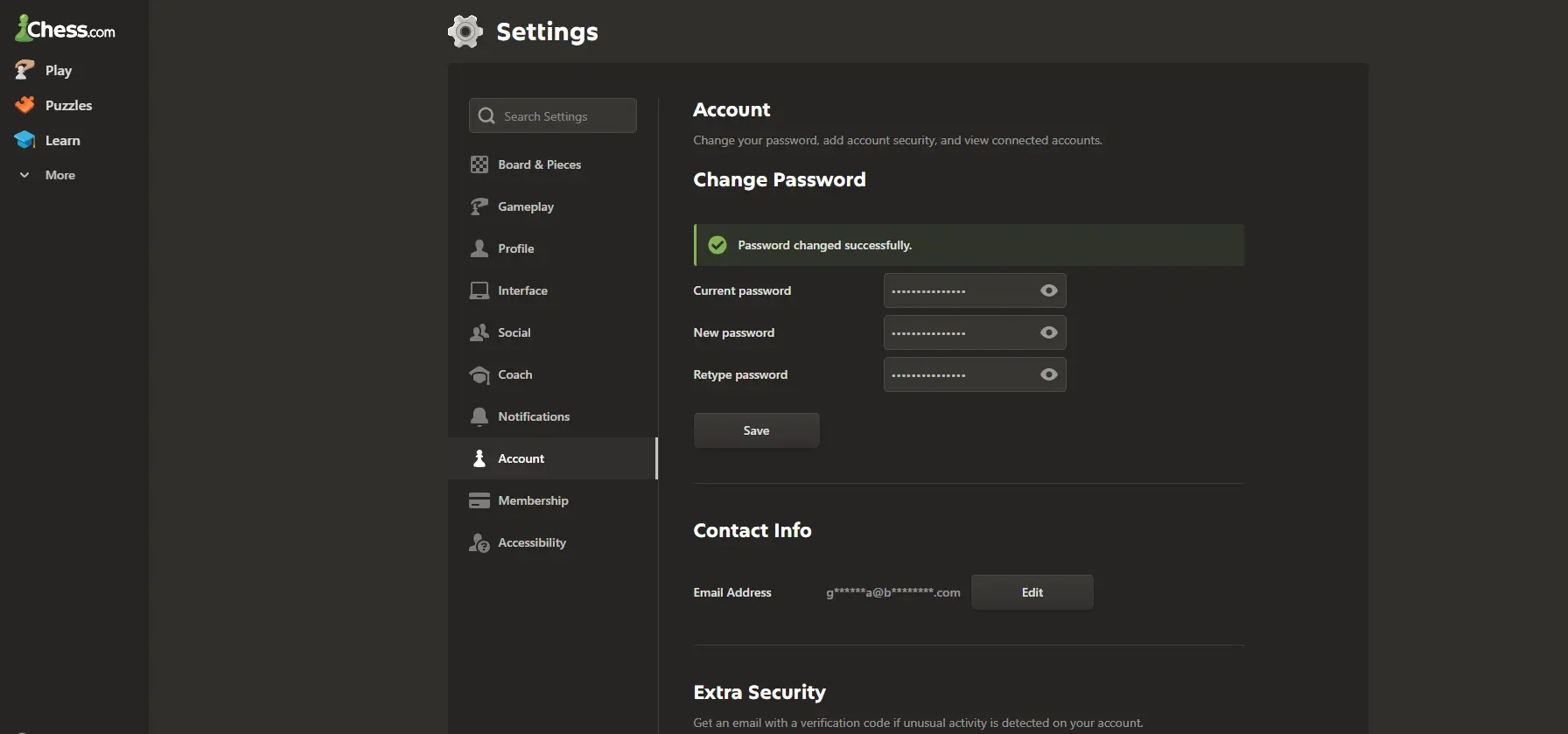Click the Membership card icon
Viewport: 1568px width, 734px height.
pos(479,500)
